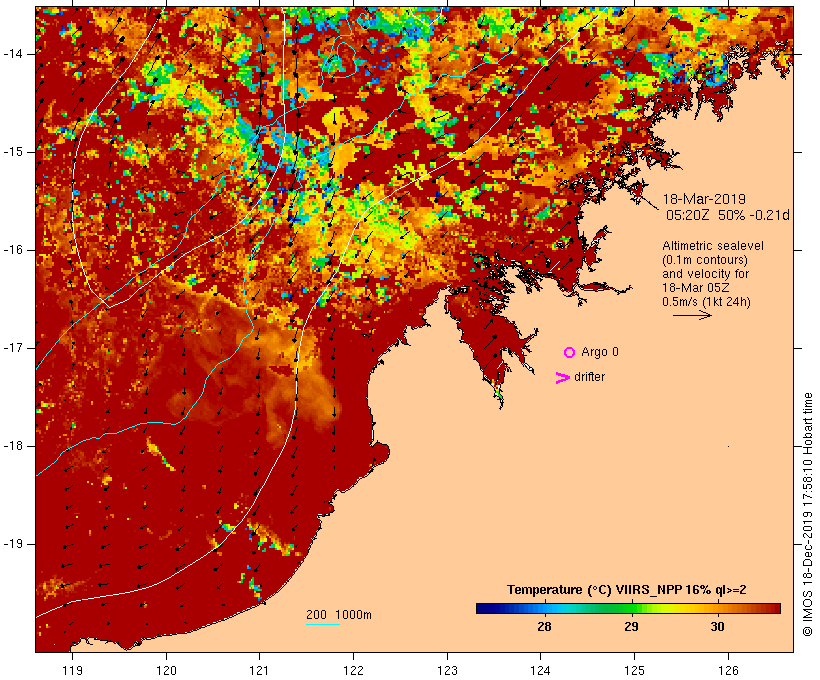Click the 30 value on color bar
The height and width of the screenshot is (680, 820).
(x=718, y=626)
